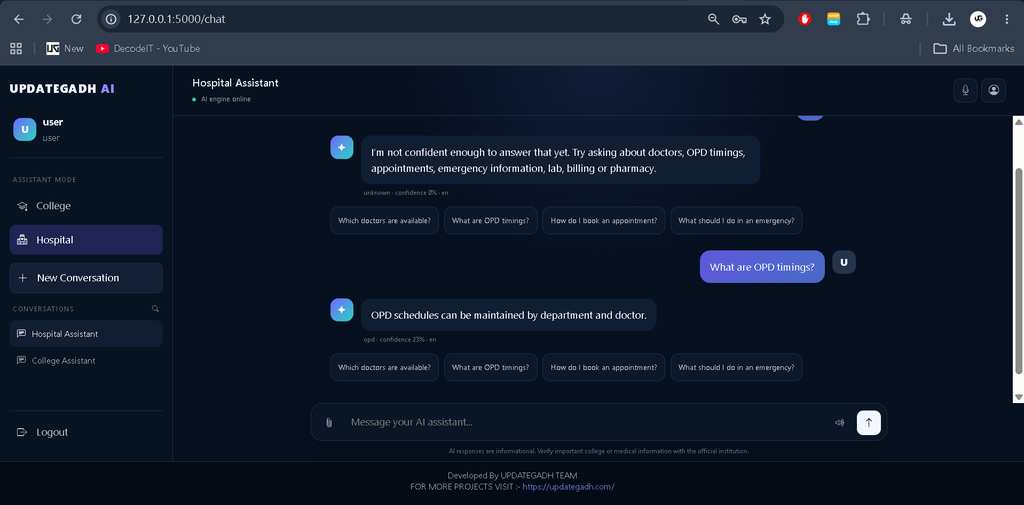Click the upper 'What should I do in an emergency?' chip
Viewport: 1024px width, 505px height.
(x=736, y=220)
